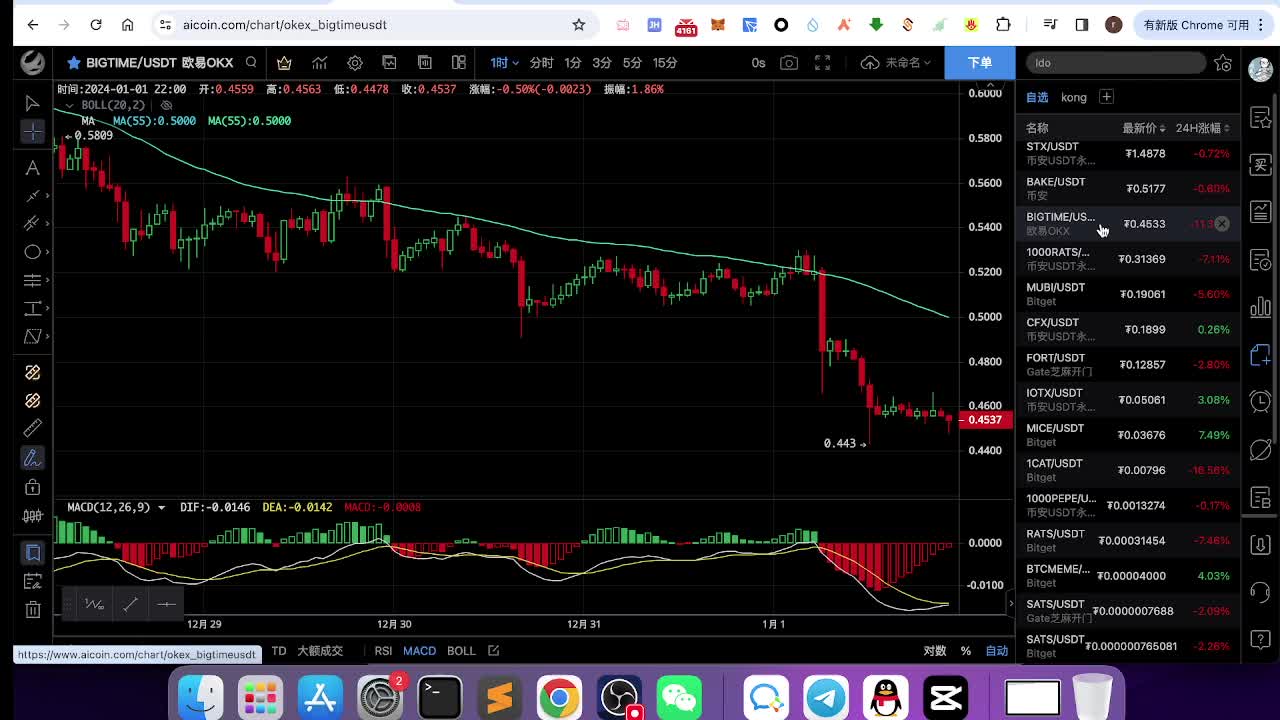
Task: Select CFX/USDT in the watchlist
Action: pos(1128,329)
